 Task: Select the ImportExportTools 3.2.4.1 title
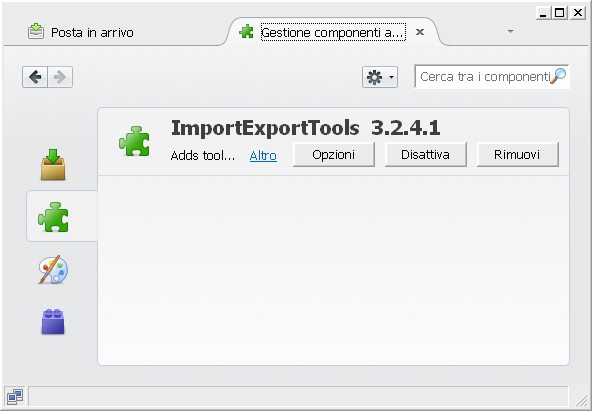pos(305,128)
